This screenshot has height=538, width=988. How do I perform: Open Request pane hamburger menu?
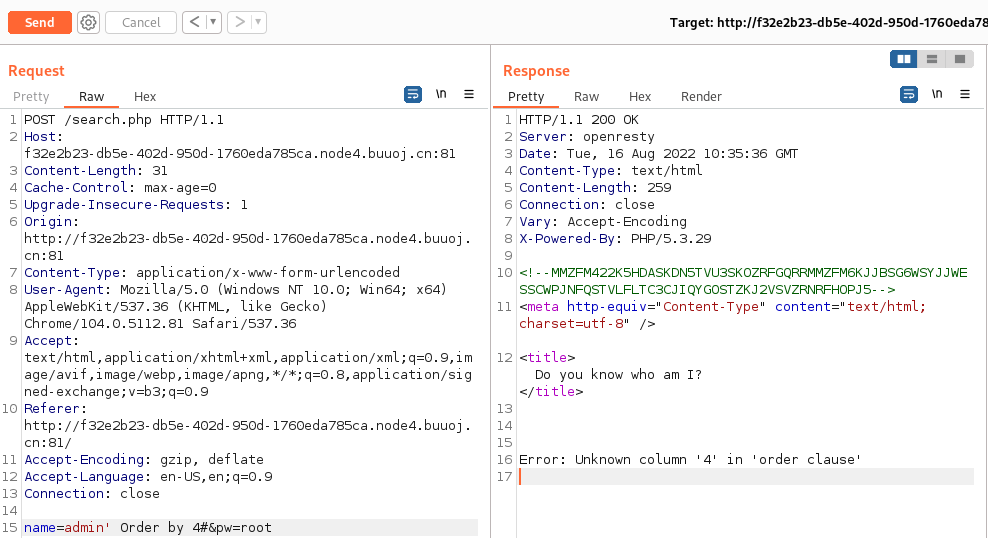tap(469, 94)
